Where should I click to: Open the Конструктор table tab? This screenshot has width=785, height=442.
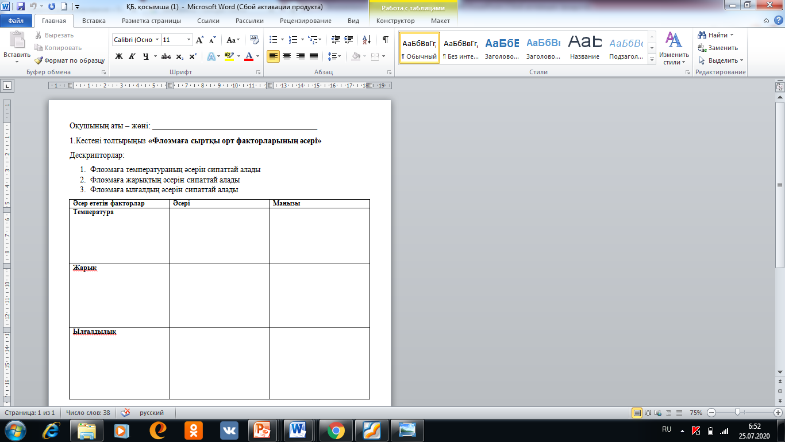point(396,21)
